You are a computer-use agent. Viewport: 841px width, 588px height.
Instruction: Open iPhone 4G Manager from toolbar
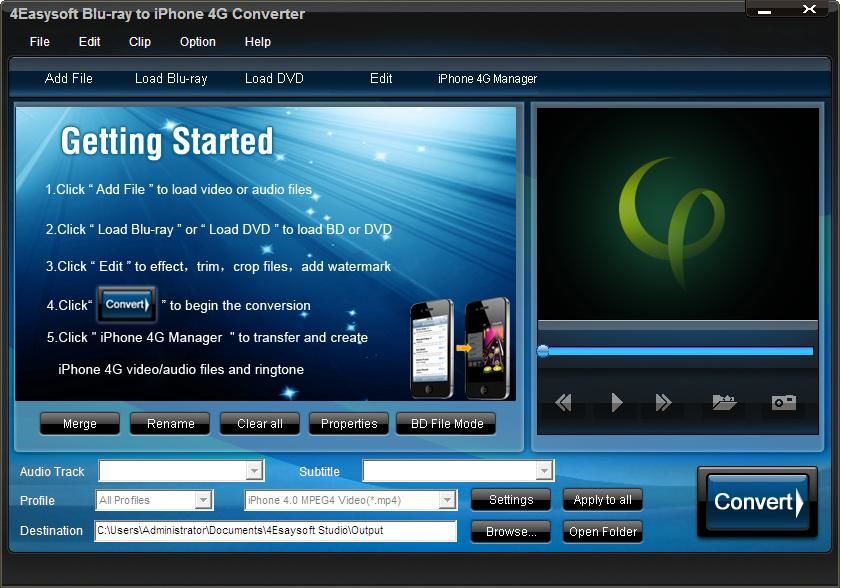488,79
